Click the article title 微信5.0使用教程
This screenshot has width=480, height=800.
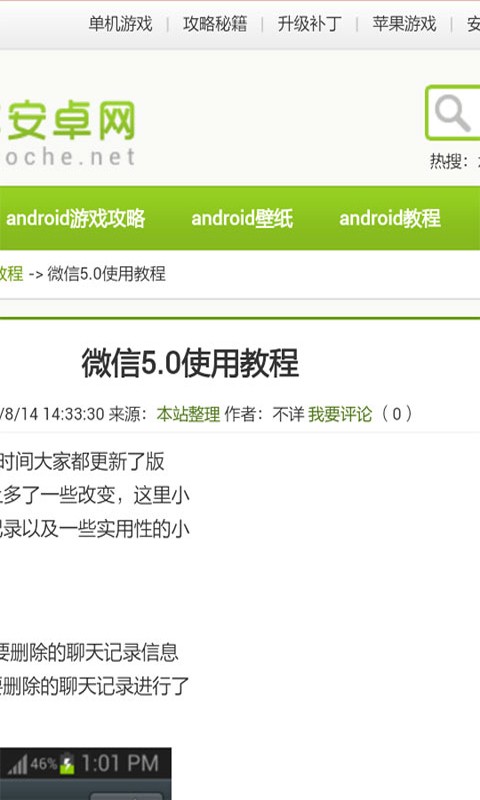point(190,363)
